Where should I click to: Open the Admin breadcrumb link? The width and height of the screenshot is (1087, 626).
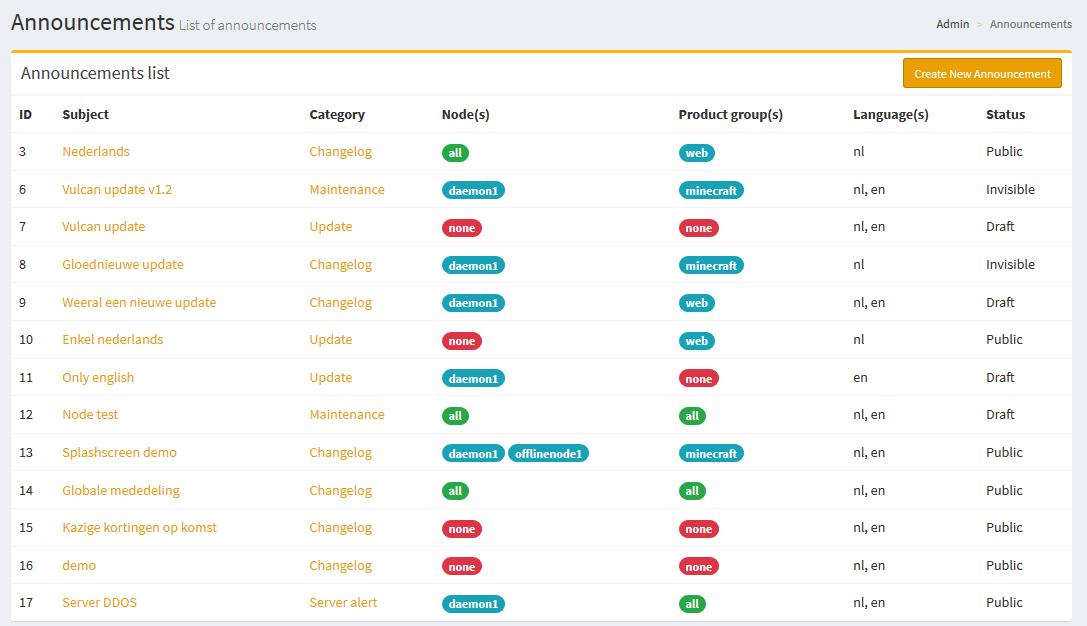[x=952, y=24]
